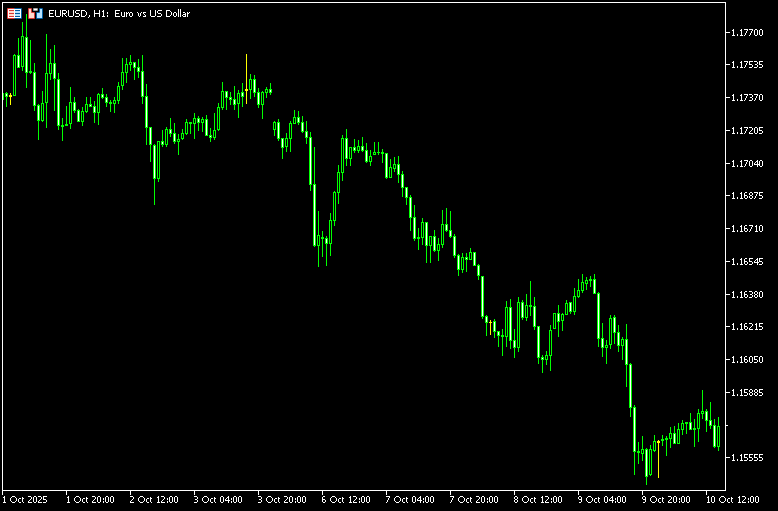The height and width of the screenshot is (511, 778).
Task: Select the 1.15555 price level label
Action: pyautogui.click(x=748, y=458)
